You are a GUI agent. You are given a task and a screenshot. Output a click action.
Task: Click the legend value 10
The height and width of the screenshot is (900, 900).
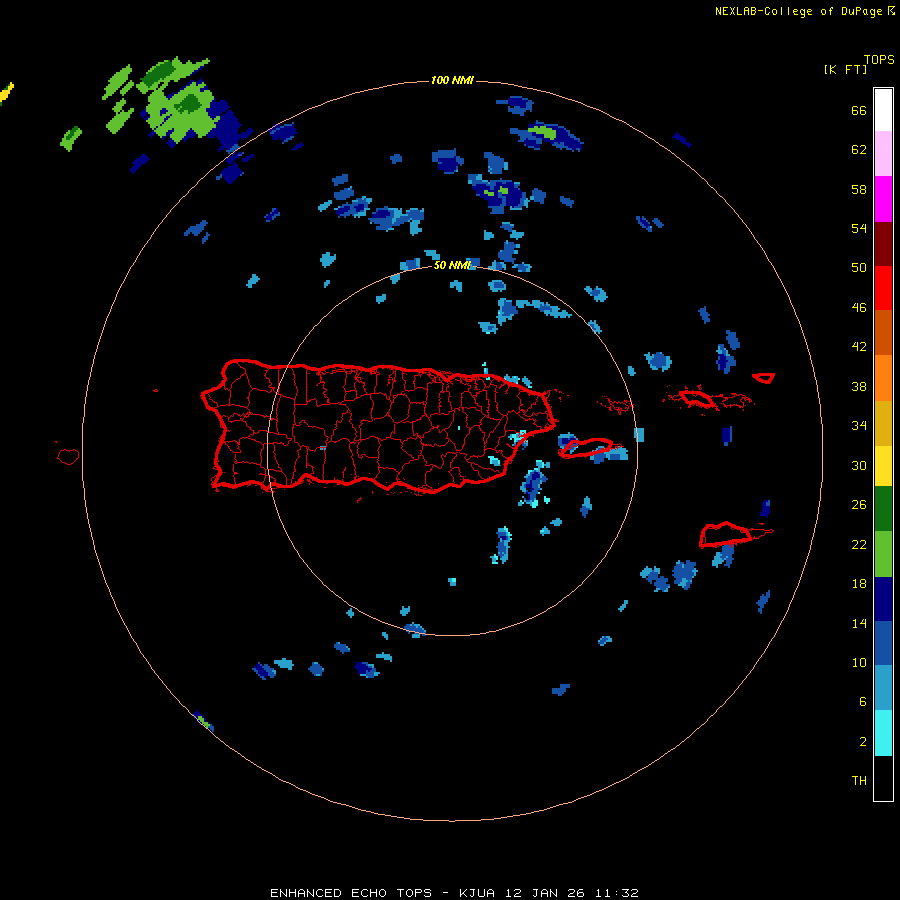859,662
